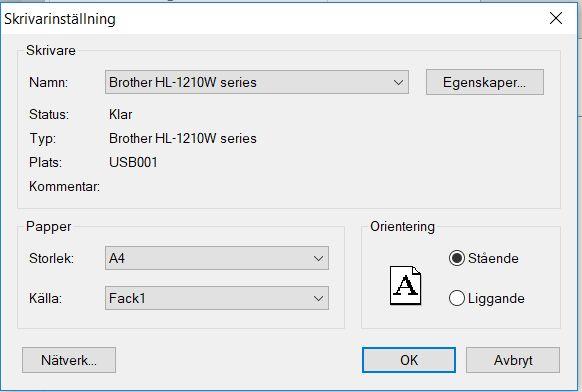
Task: Select the Liggande orientation radio button
Action: 457,298
